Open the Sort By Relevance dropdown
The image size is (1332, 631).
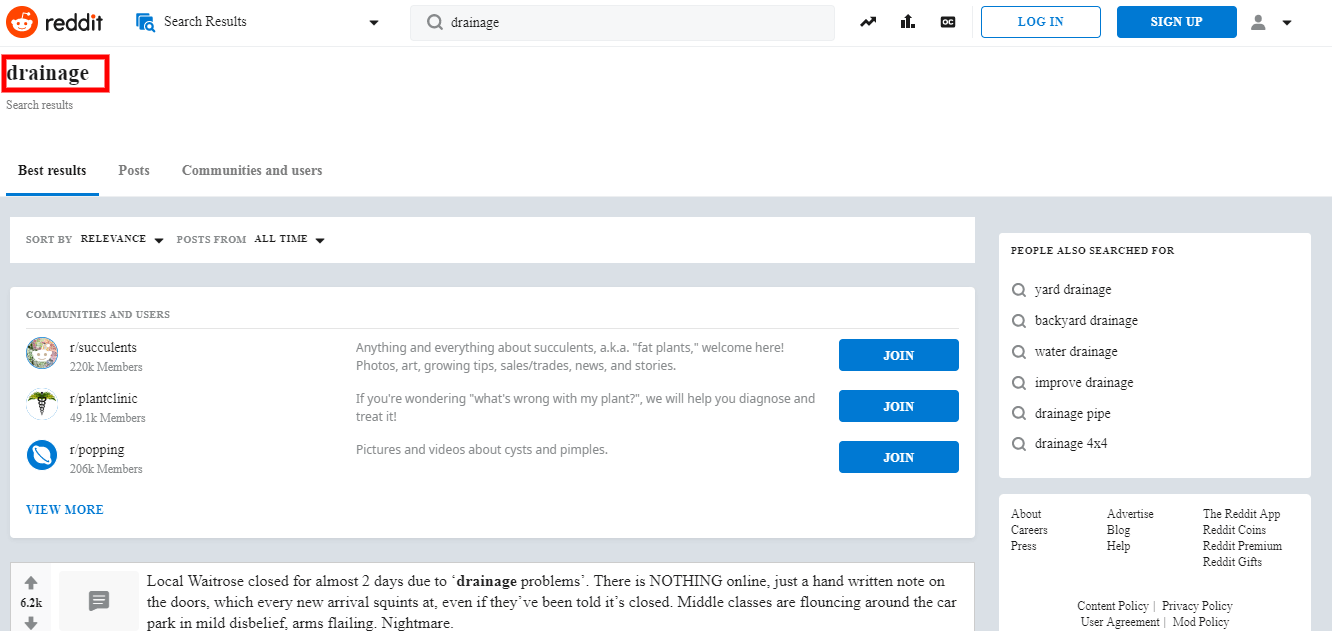[x=122, y=239]
